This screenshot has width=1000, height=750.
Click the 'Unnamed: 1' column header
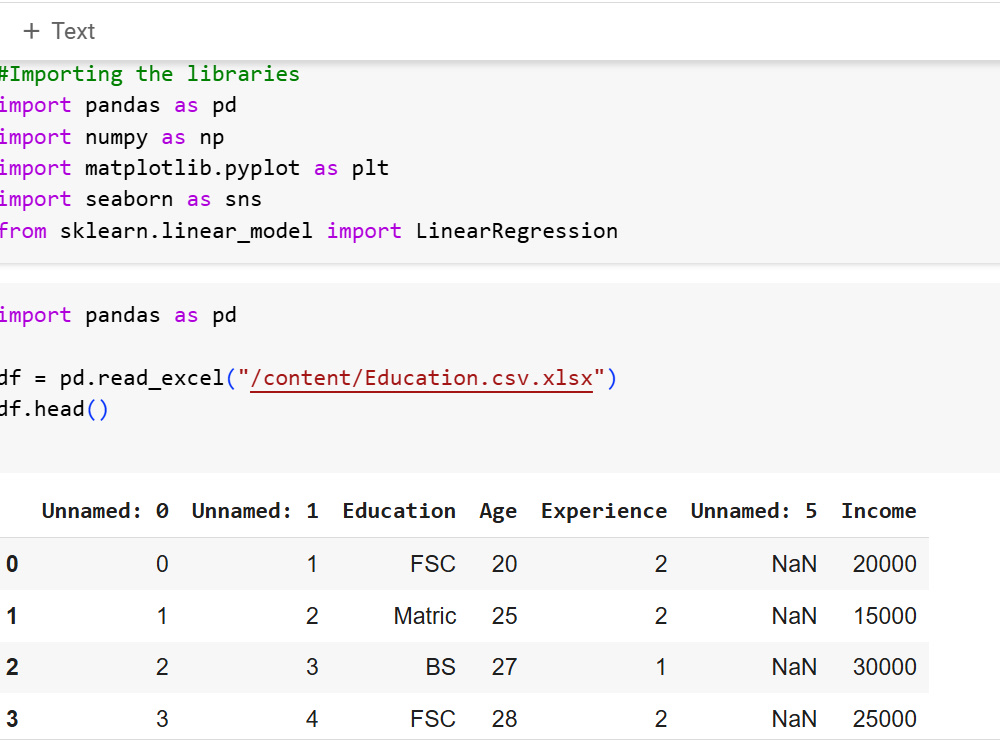(255, 511)
